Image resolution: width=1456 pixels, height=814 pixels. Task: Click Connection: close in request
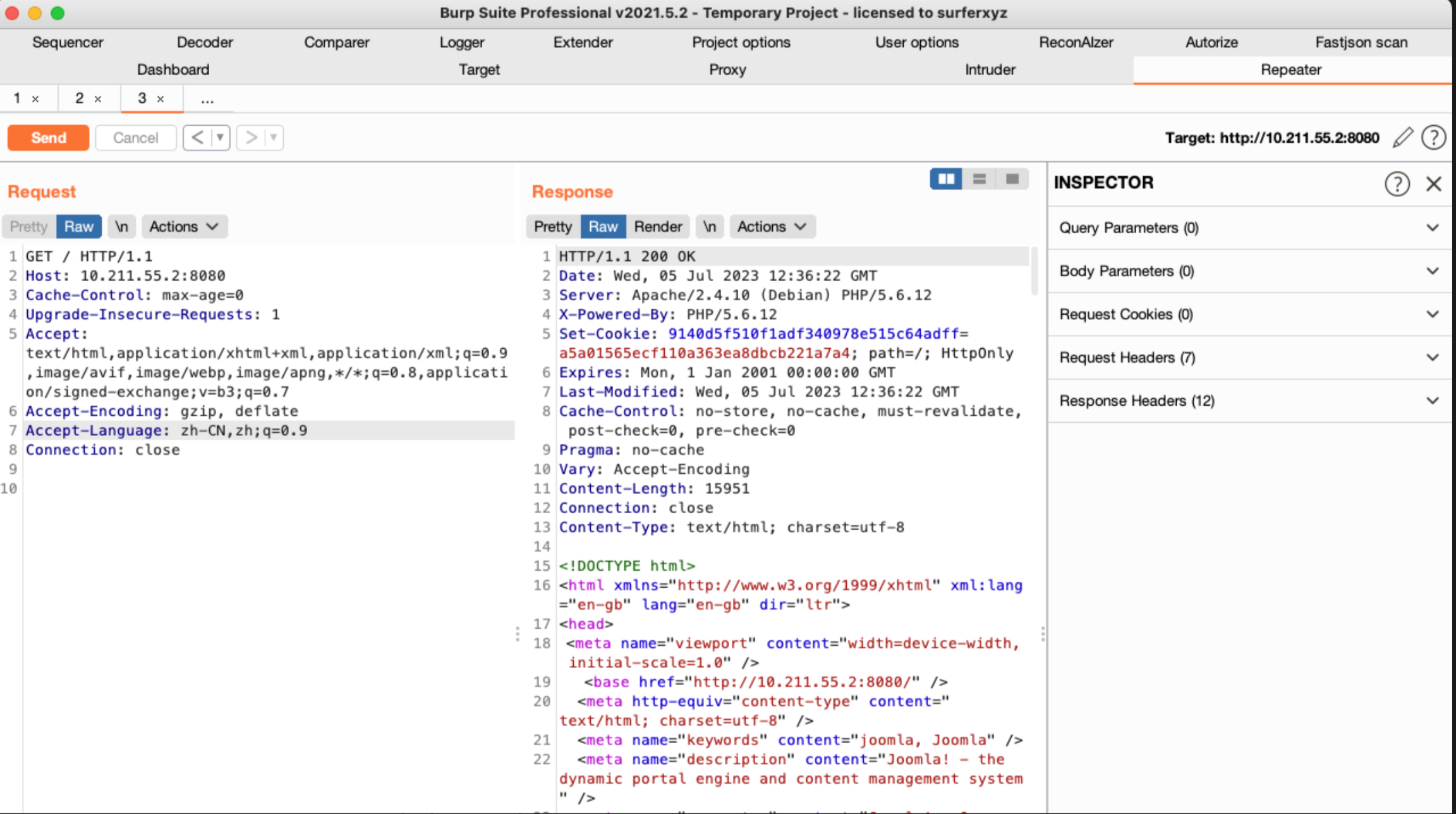pos(102,451)
